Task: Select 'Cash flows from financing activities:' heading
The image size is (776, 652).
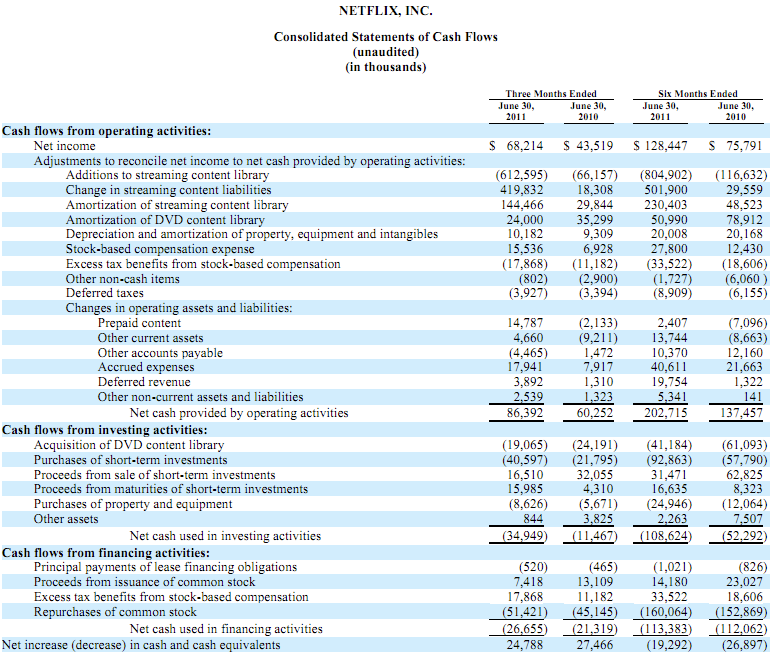Action: pyautogui.click(x=106, y=553)
